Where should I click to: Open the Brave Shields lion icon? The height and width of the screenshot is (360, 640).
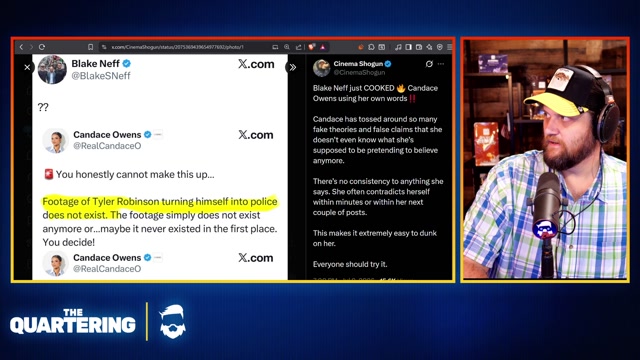(x=312, y=47)
